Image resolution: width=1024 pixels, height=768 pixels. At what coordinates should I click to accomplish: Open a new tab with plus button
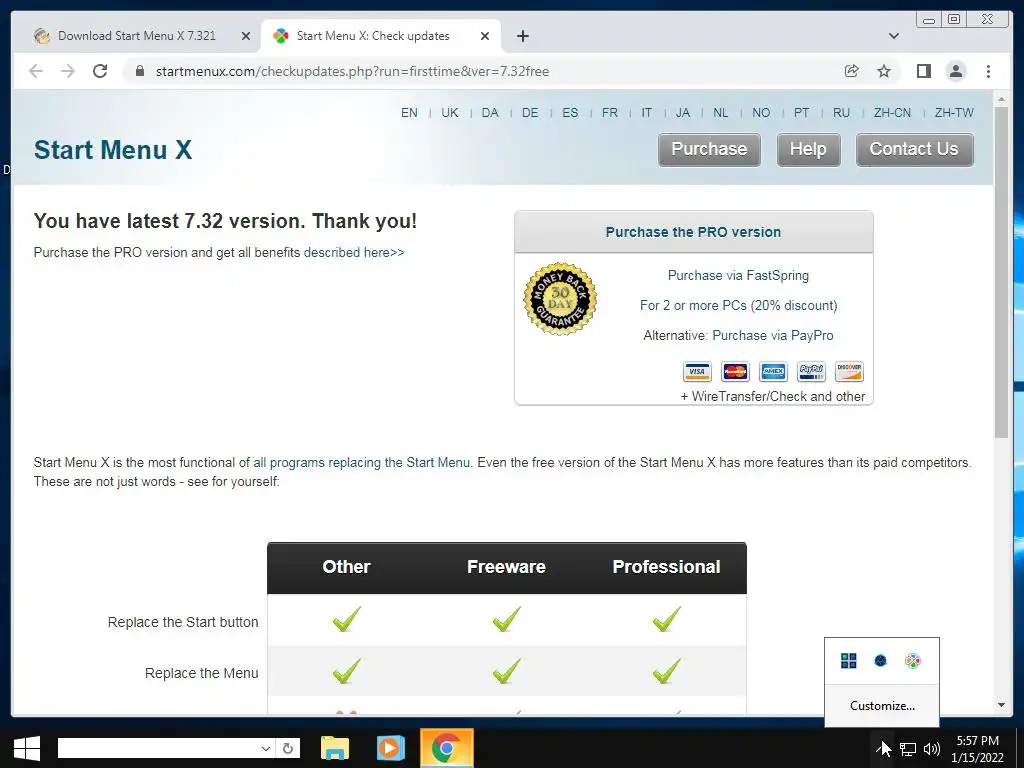tap(522, 36)
